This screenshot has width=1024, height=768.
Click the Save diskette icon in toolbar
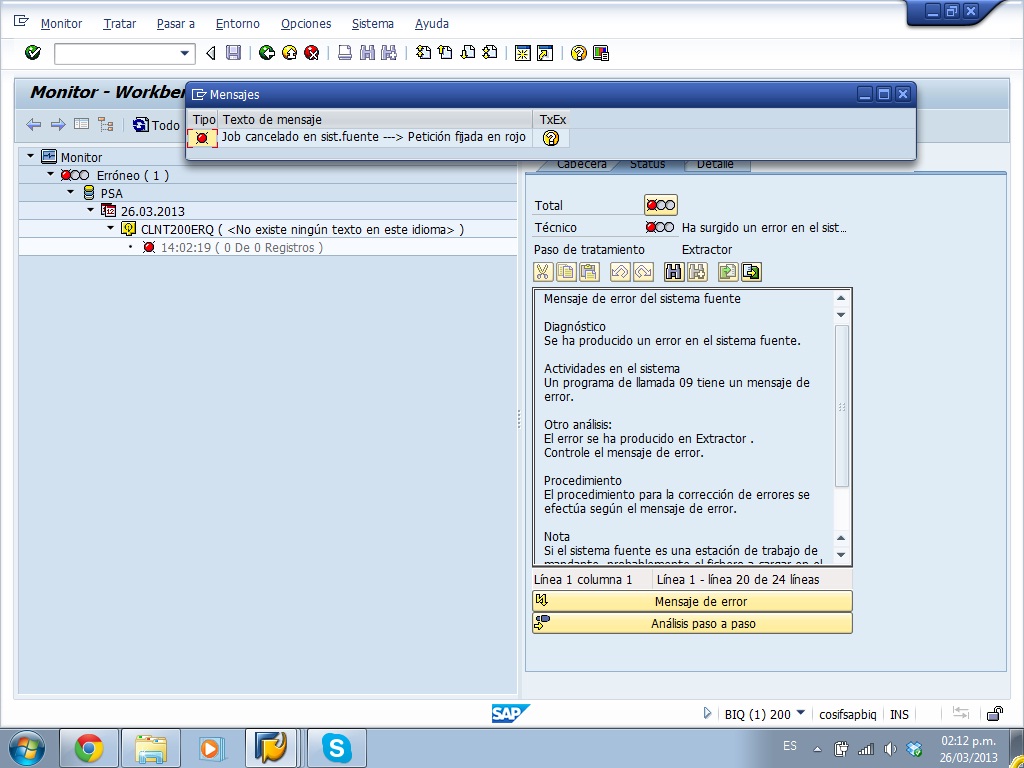point(233,53)
